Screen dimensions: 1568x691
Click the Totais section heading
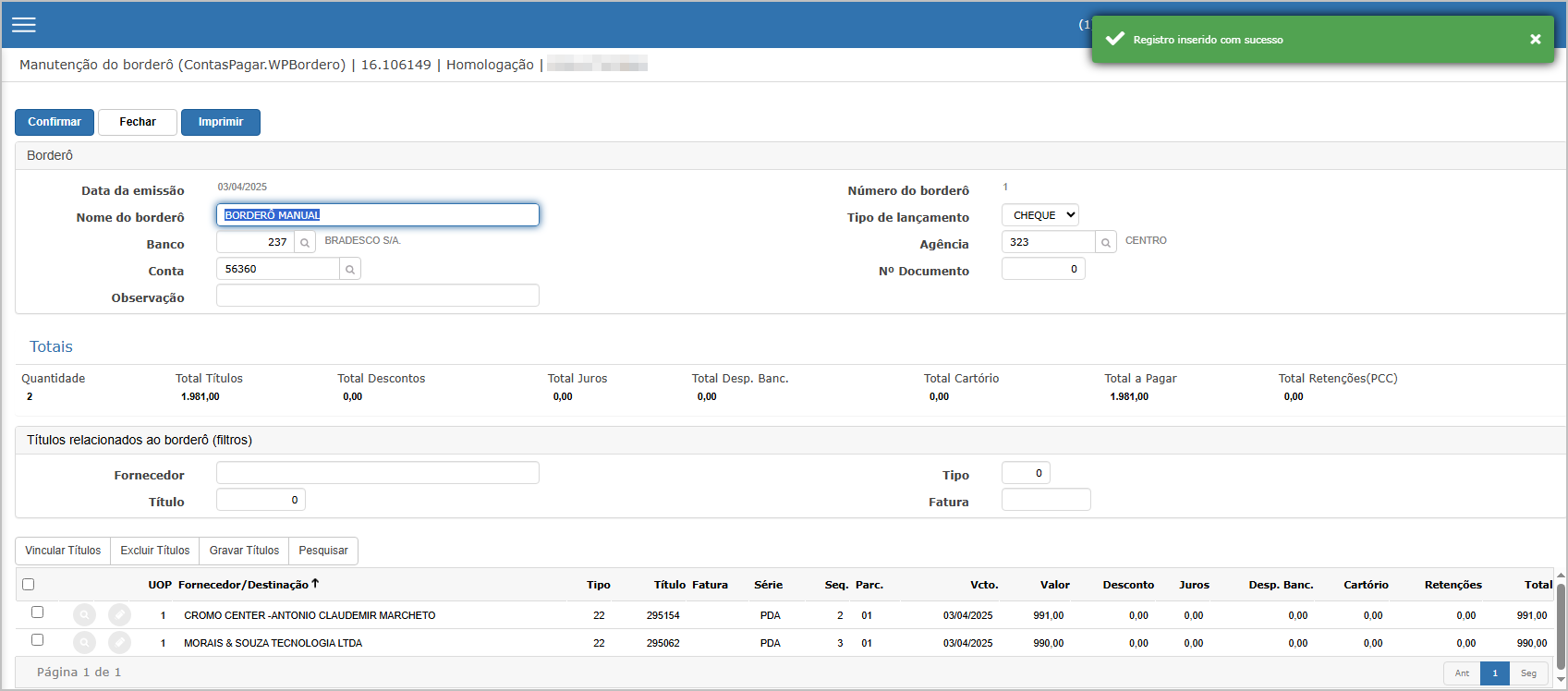click(51, 347)
